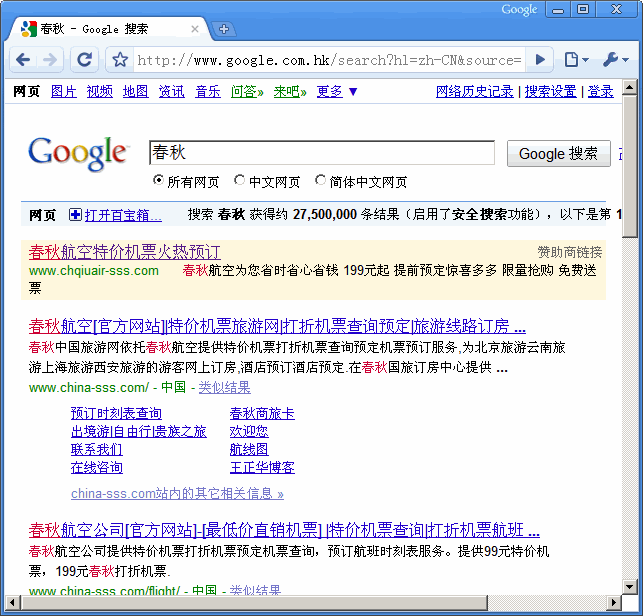The width and height of the screenshot is (643, 616).
Task: Expand the 打开百宝箱 plus icon
Action: pos(75,214)
